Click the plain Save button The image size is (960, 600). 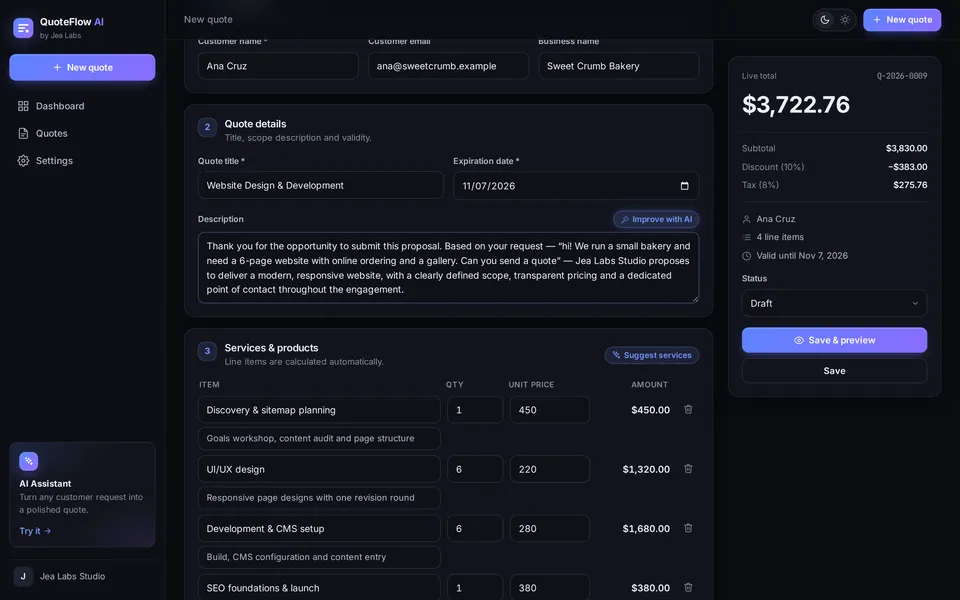point(834,371)
